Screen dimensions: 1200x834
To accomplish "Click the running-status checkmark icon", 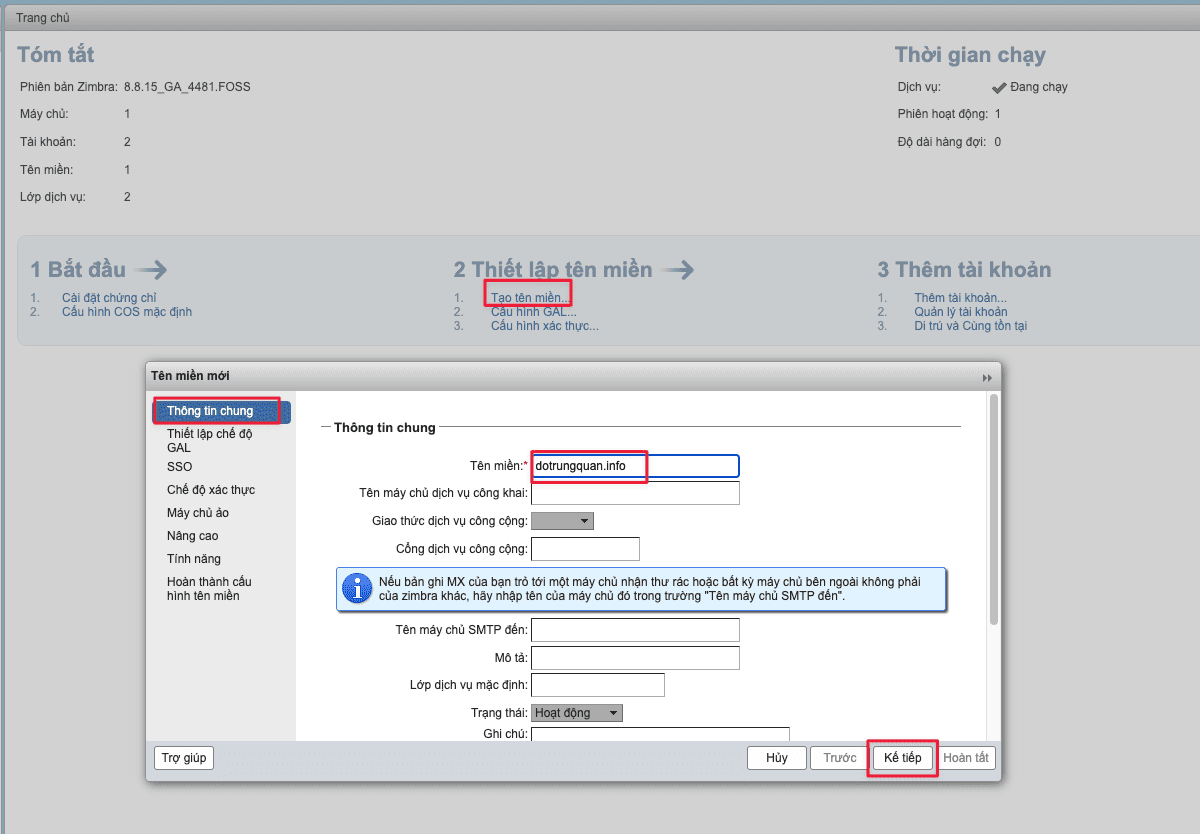I will 998,87.
